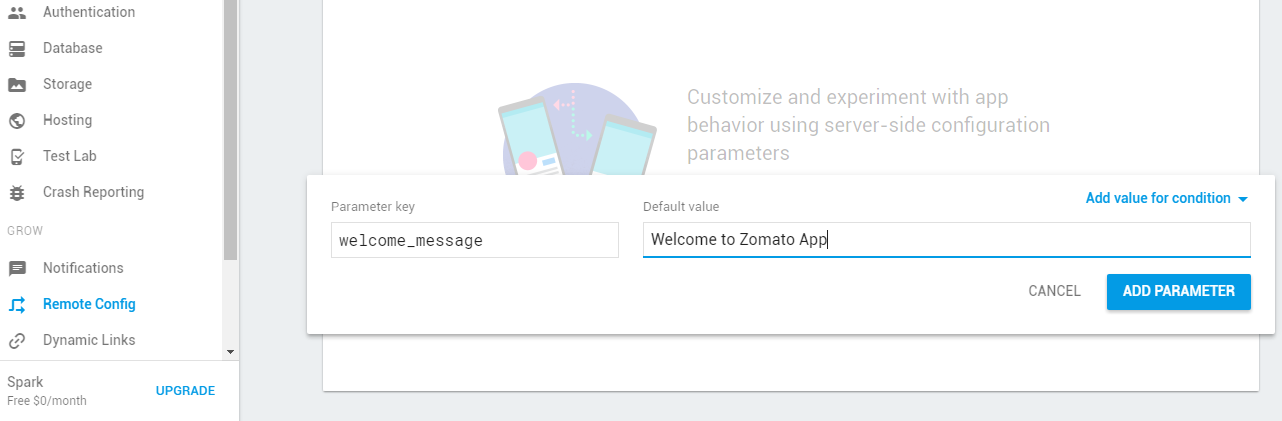Click the dropdown arrow beside Add value for condition
The image size is (1282, 421).
(1242, 199)
